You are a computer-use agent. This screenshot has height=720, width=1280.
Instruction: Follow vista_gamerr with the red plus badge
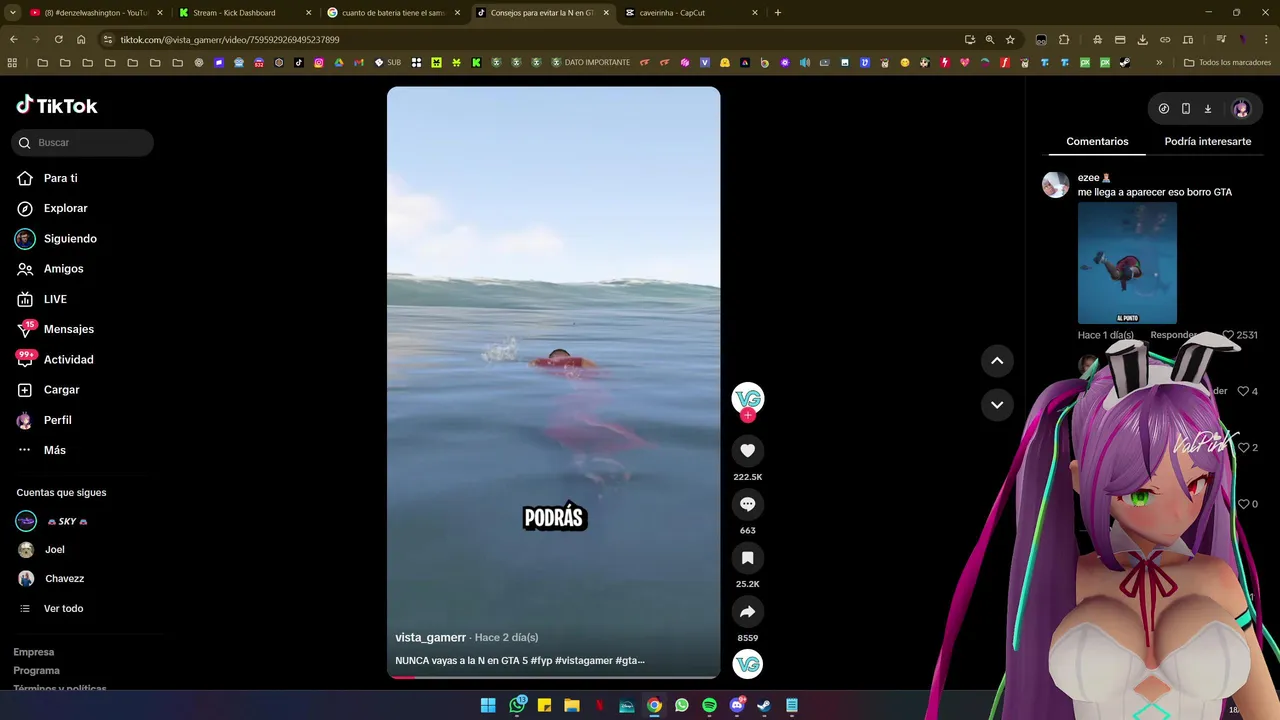pos(747,415)
